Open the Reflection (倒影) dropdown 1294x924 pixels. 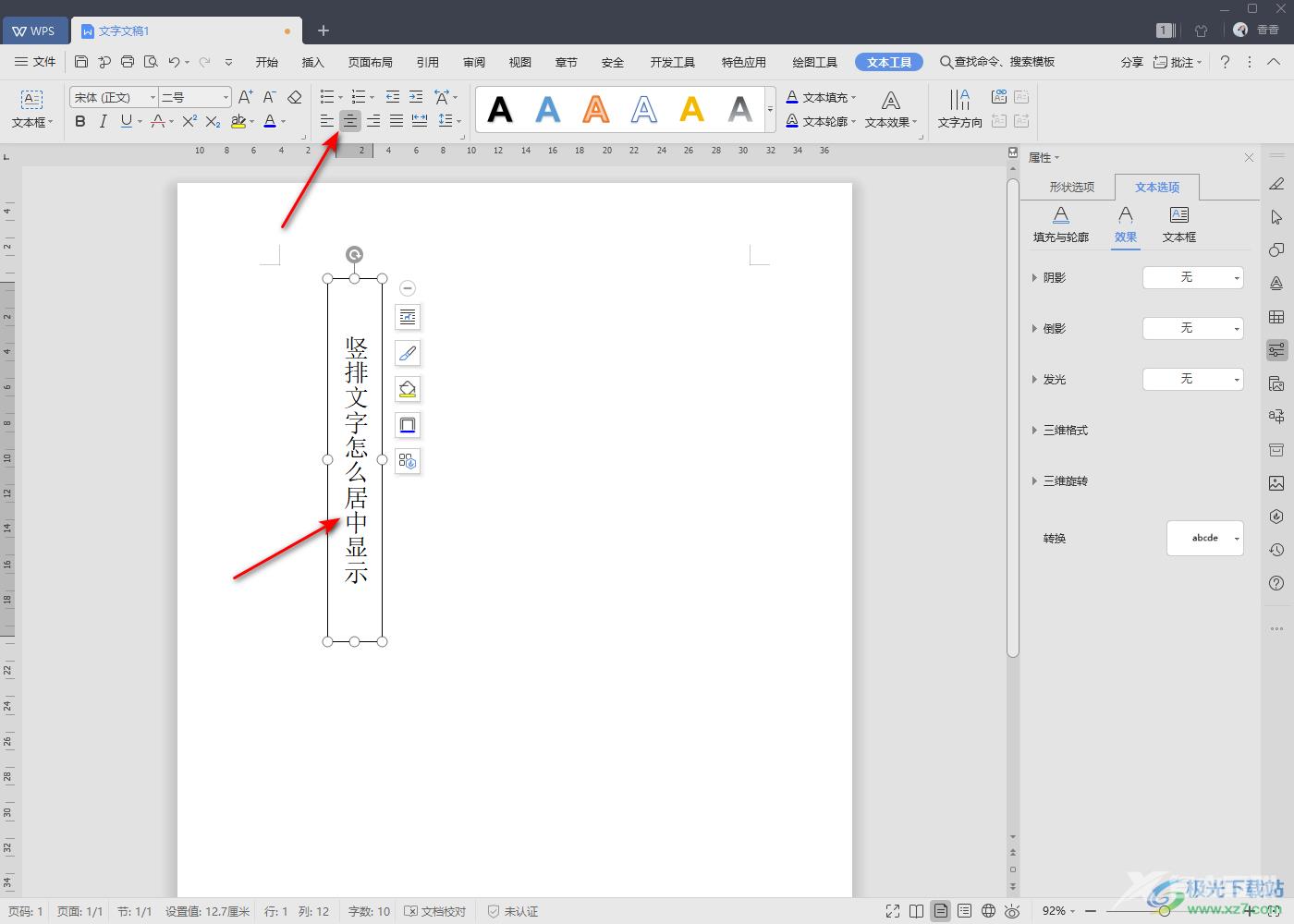[1193, 328]
